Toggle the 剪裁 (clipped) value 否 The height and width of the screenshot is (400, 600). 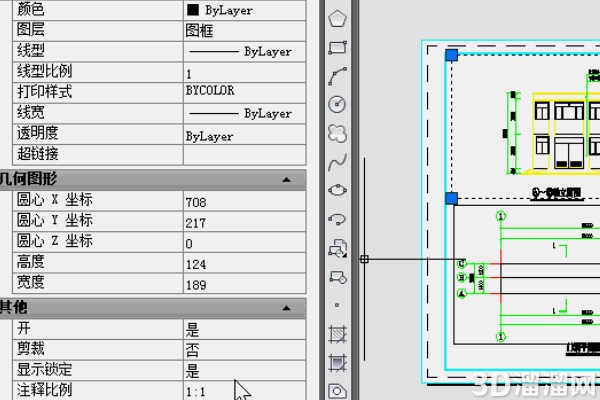(245, 350)
